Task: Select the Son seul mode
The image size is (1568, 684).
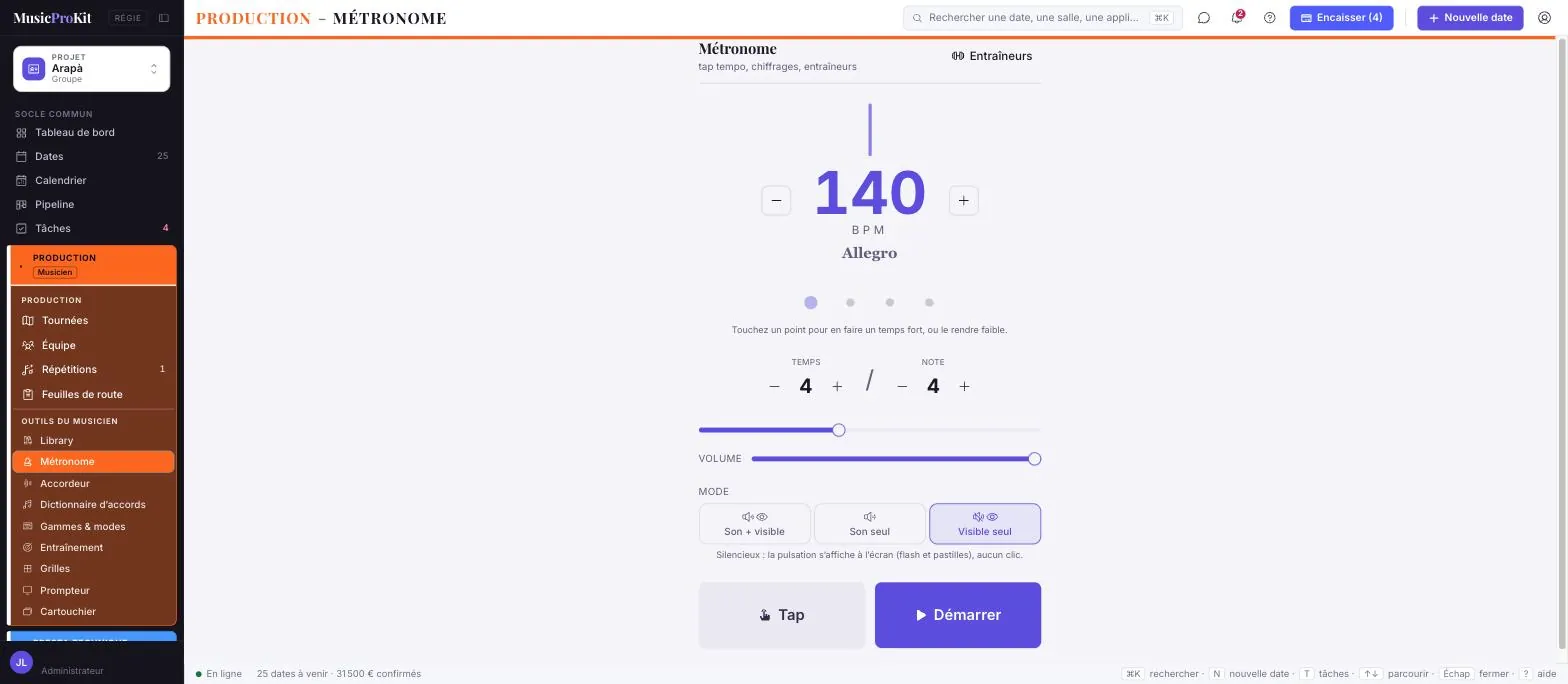Action: pyautogui.click(x=869, y=524)
